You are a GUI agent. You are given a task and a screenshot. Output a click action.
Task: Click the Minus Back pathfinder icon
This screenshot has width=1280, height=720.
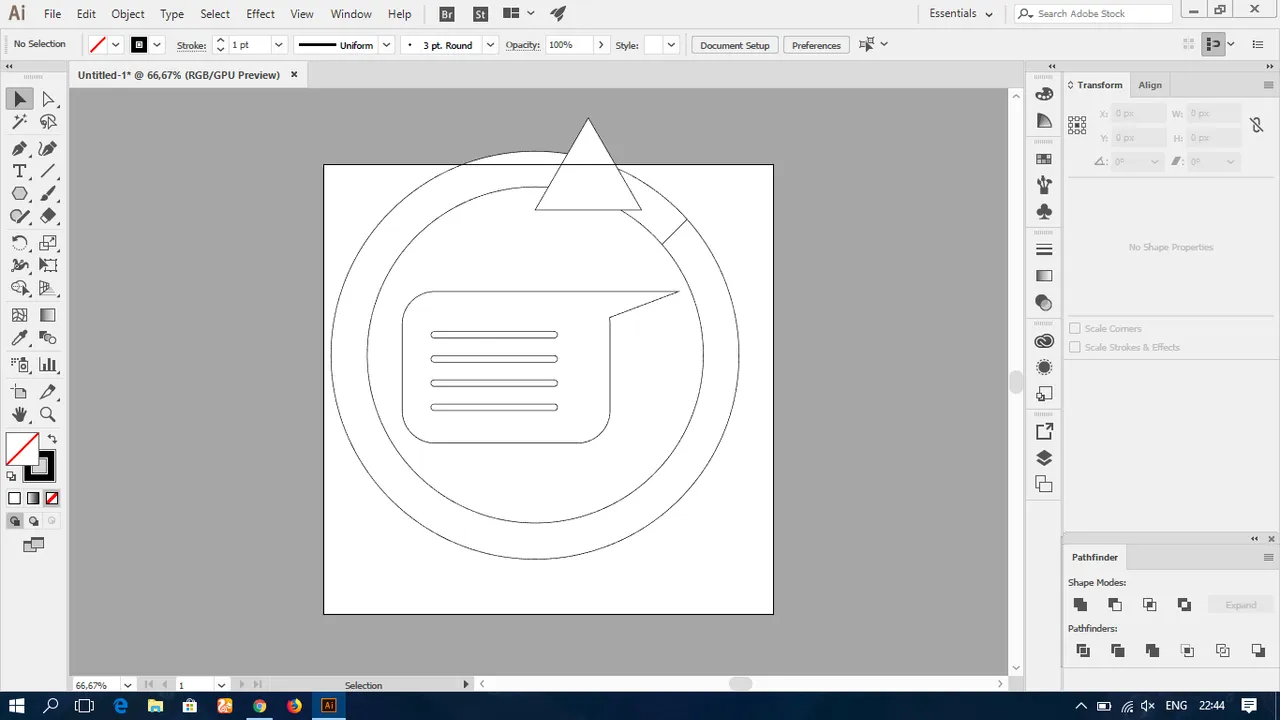pos(1258,650)
